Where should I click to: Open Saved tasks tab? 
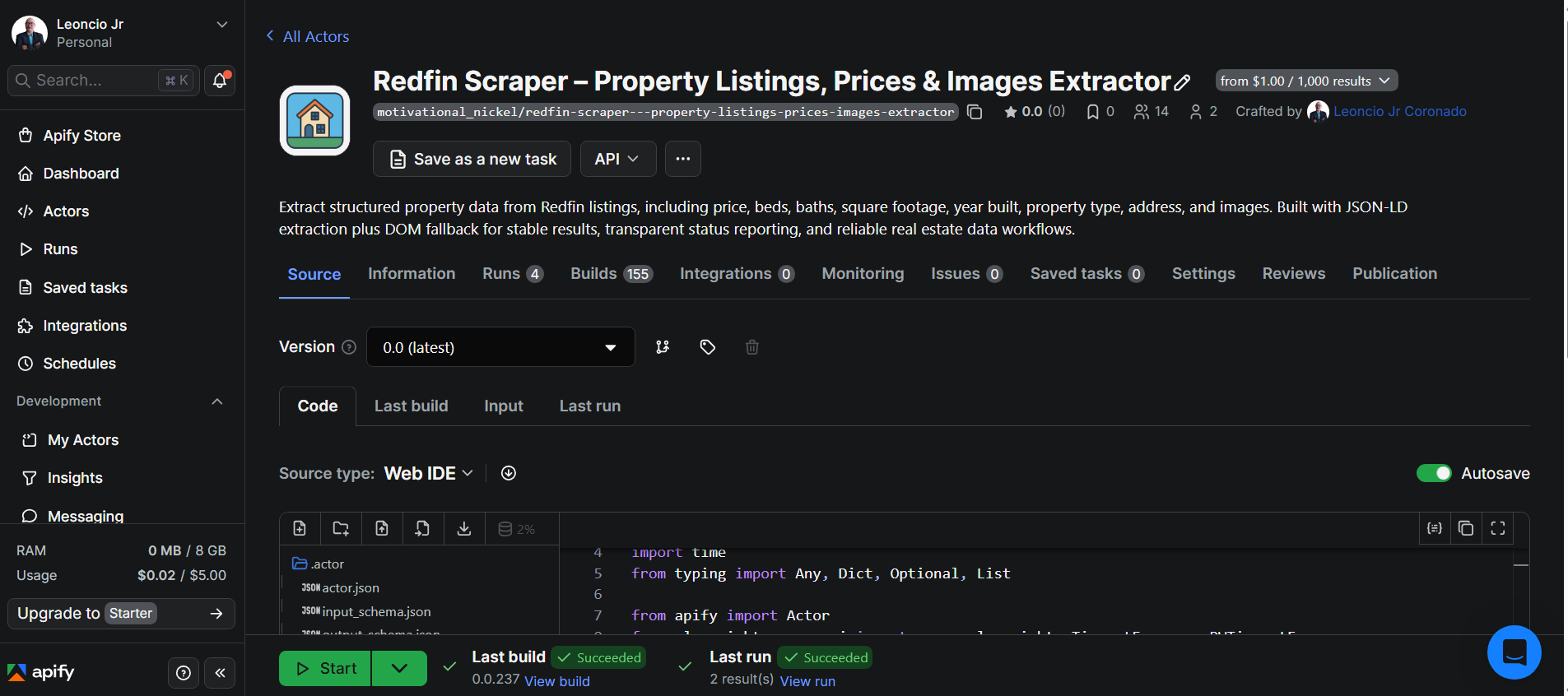pyautogui.click(x=1087, y=274)
